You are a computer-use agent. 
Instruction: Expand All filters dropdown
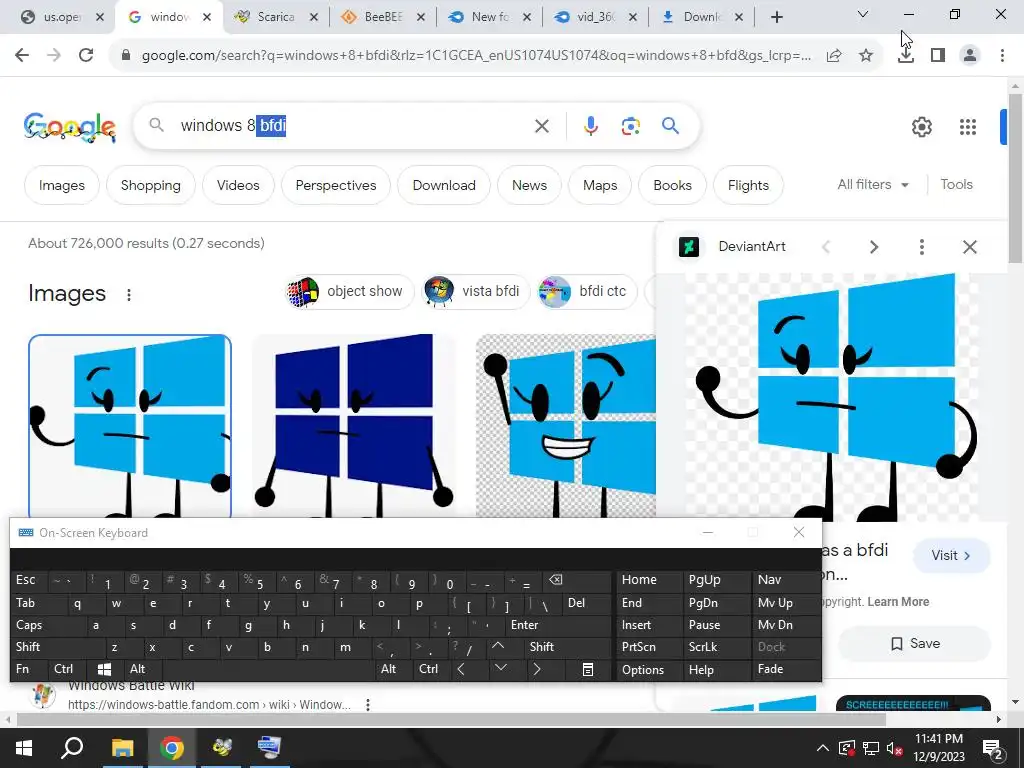(x=873, y=185)
